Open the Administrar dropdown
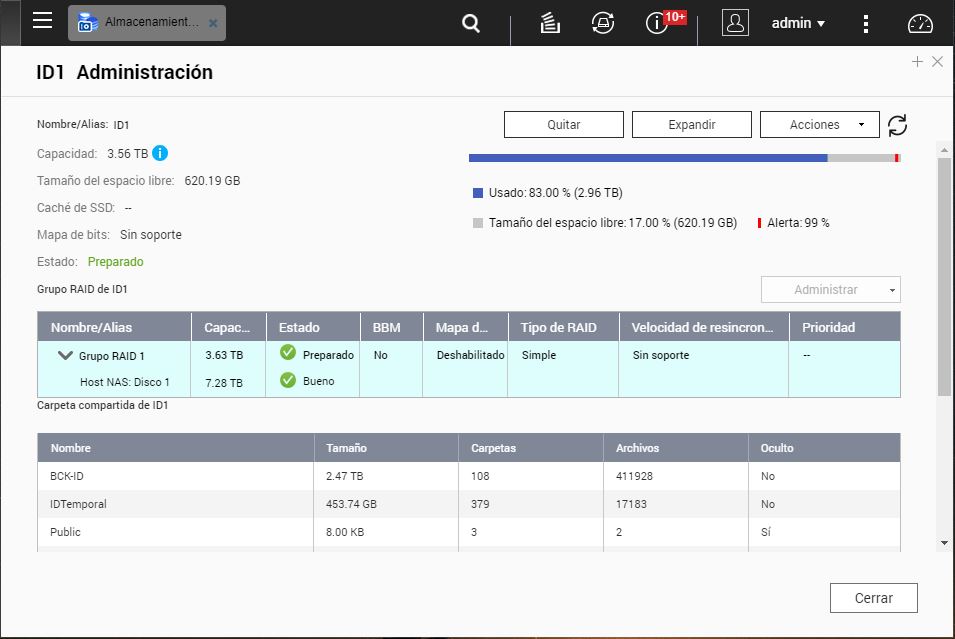Image resolution: width=955 pixels, height=639 pixels. [830, 290]
